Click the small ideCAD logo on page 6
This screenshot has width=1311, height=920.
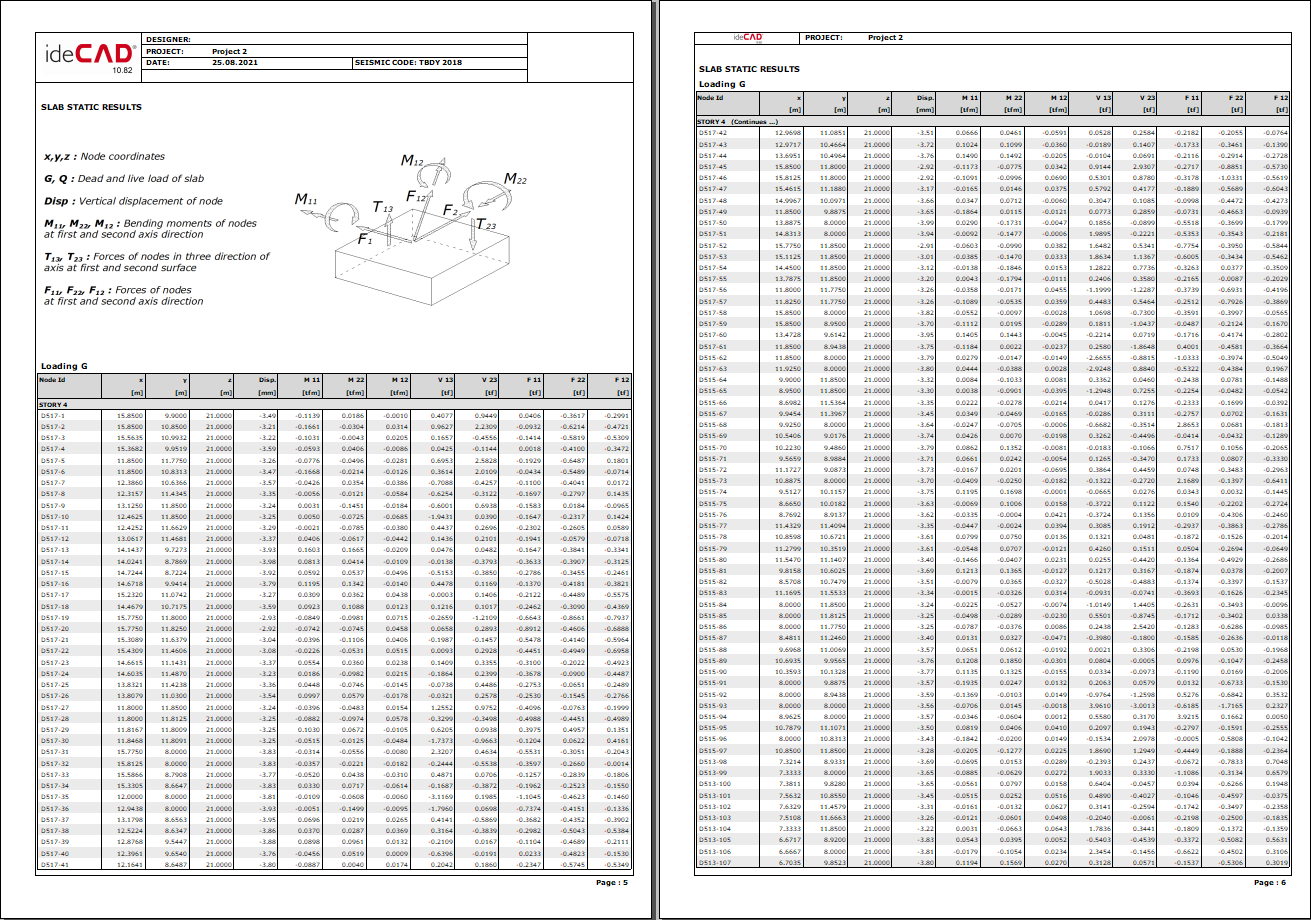[747, 37]
